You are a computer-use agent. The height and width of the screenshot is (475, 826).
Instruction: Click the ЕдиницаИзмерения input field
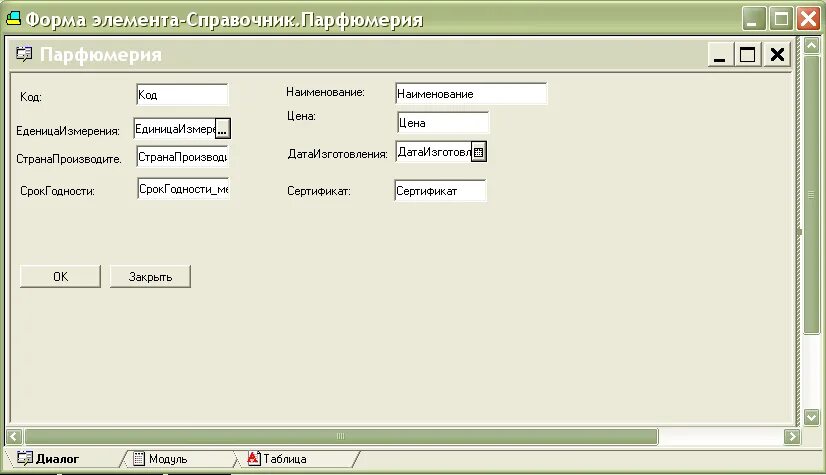(x=175, y=128)
